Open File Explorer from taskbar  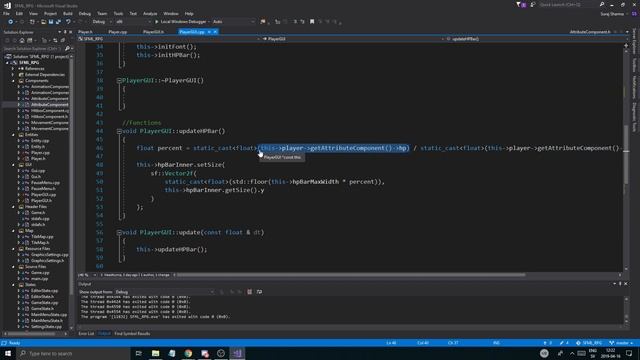156,353
